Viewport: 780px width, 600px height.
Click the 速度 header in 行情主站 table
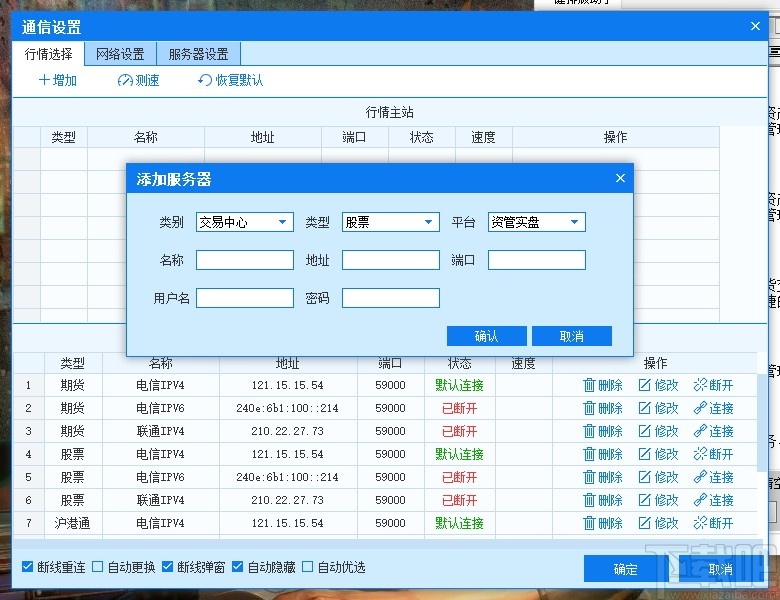(x=484, y=137)
